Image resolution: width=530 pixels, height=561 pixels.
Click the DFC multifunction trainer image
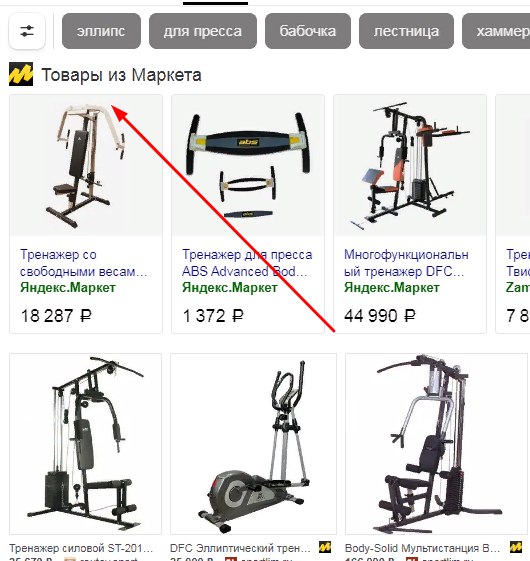(410, 165)
